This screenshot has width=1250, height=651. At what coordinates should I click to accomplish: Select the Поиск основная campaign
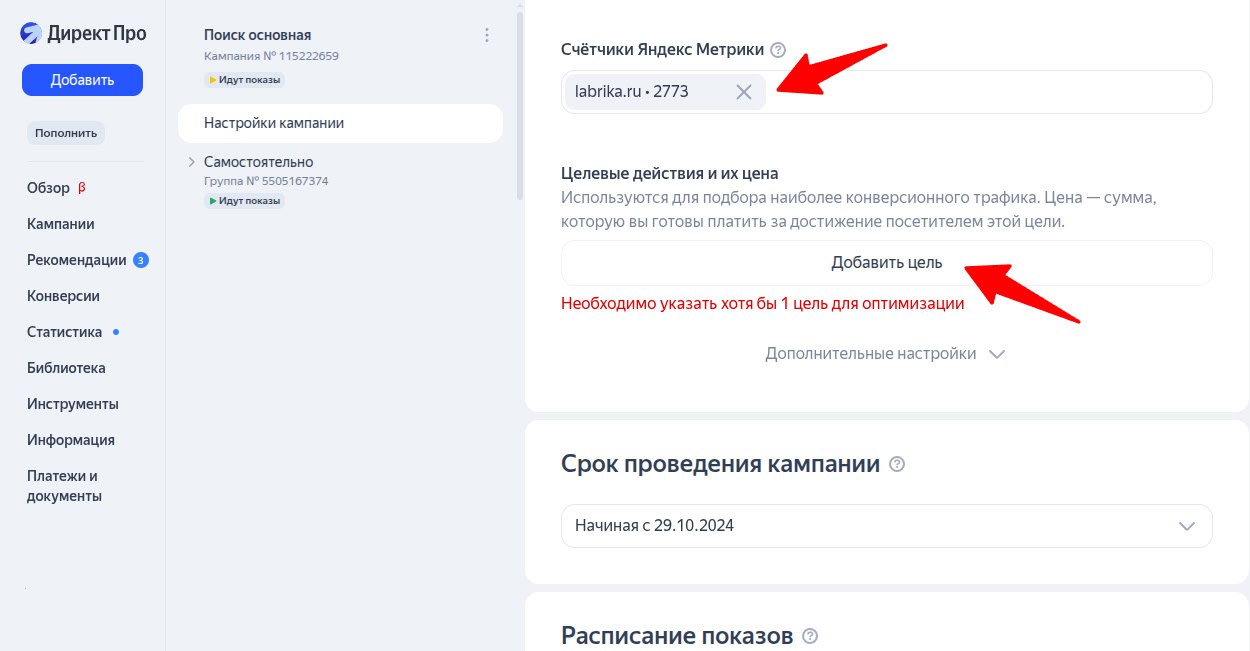click(x=257, y=35)
